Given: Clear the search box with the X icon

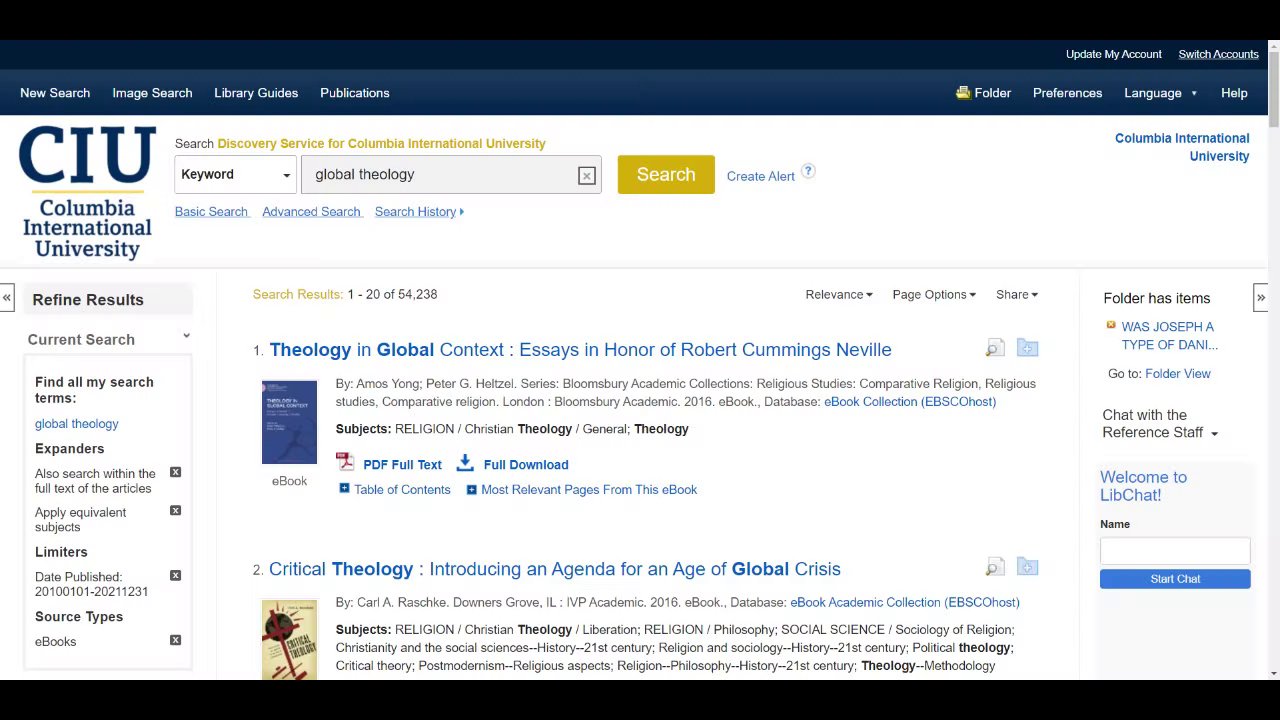Looking at the screenshot, I should point(587,176).
